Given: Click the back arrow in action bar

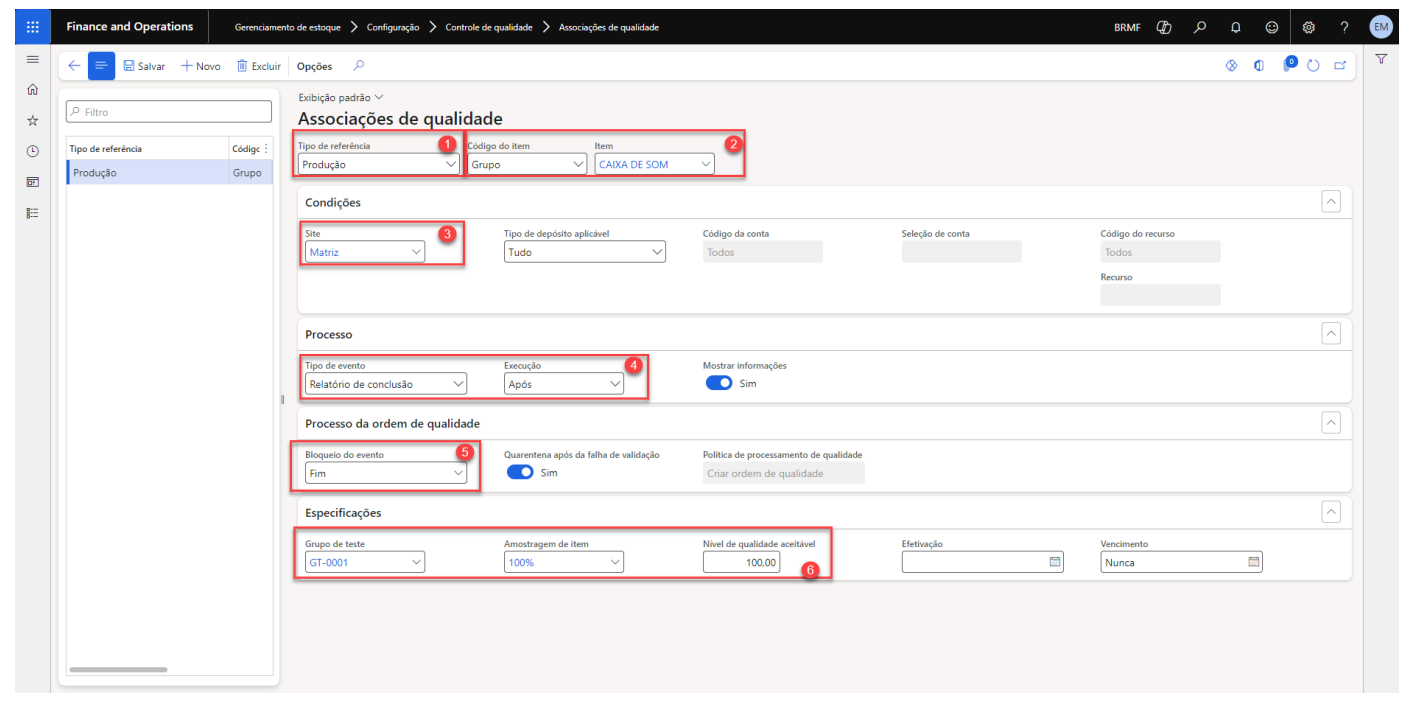Looking at the screenshot, I should [74, 66].
